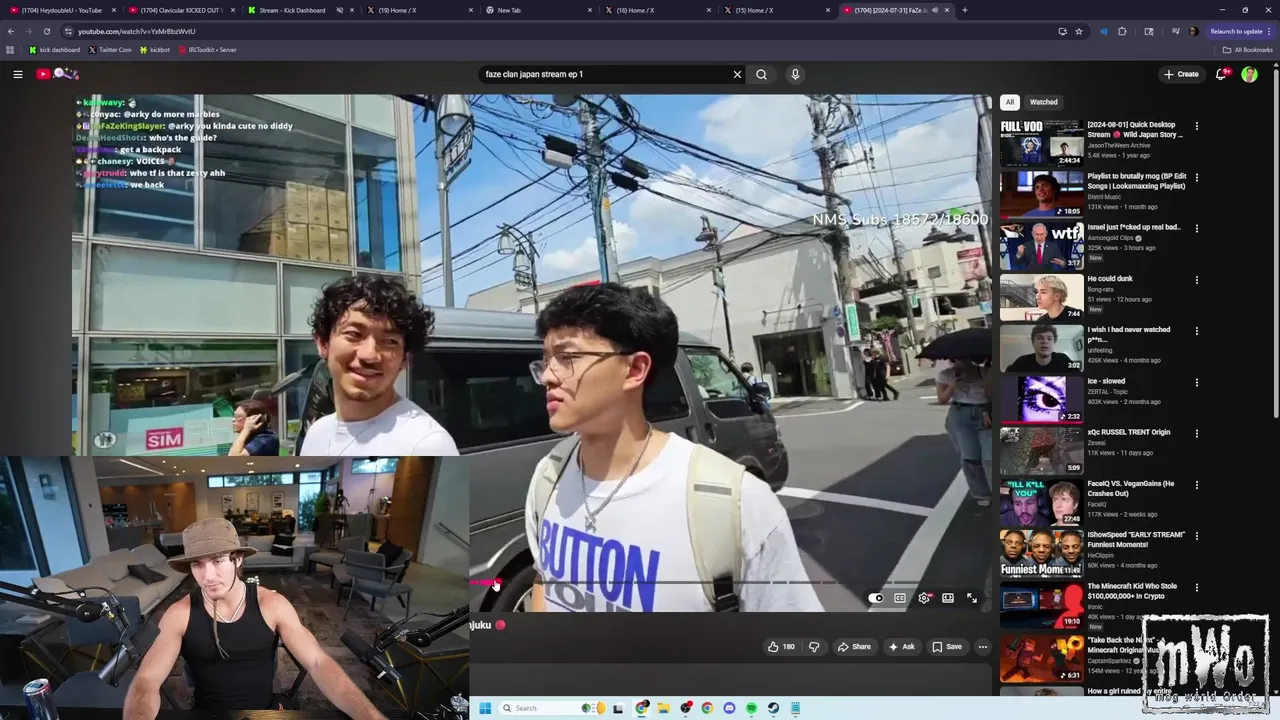Open a new Chrome tab with plus
This screenshot has height=720, width=1280.
[964, 10]
